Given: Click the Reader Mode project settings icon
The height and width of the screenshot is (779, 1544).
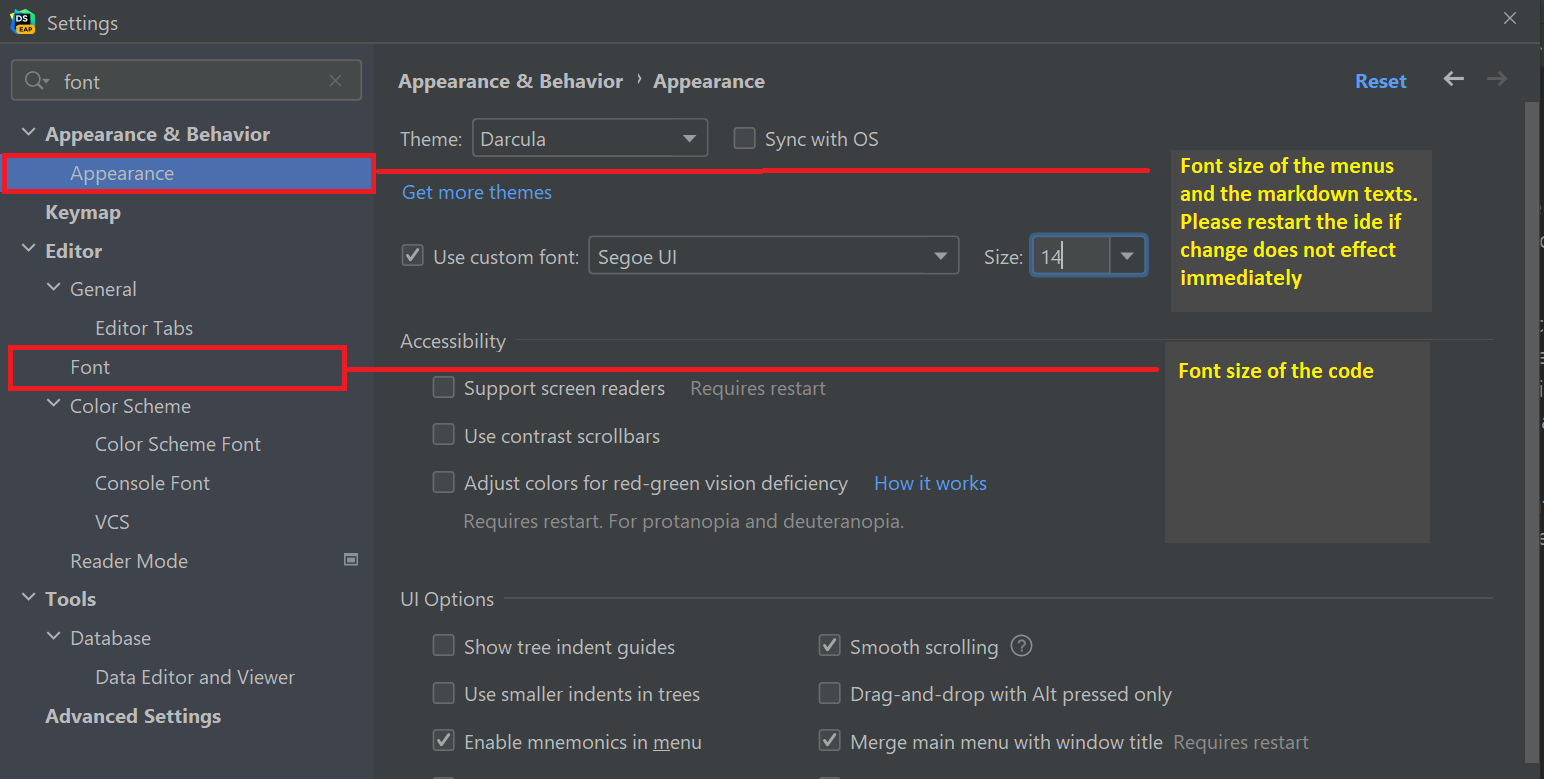Looking at the screenshot, I should 351,560.
